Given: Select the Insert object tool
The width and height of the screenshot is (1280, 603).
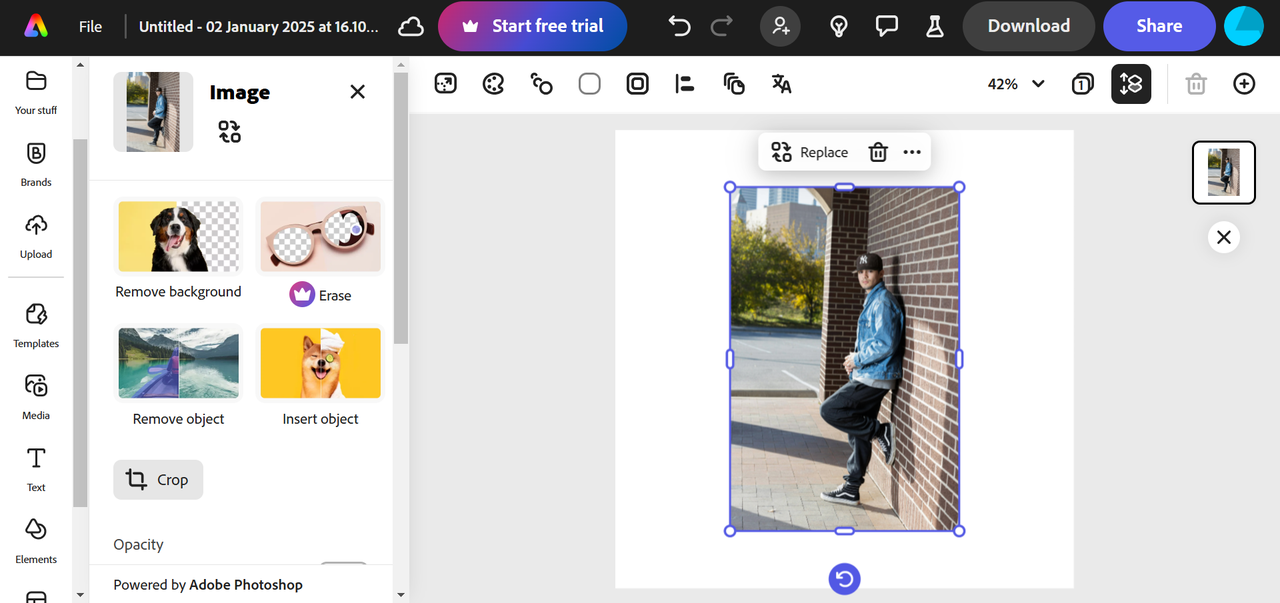Looking at the screenshot, I should coord(320,377).
